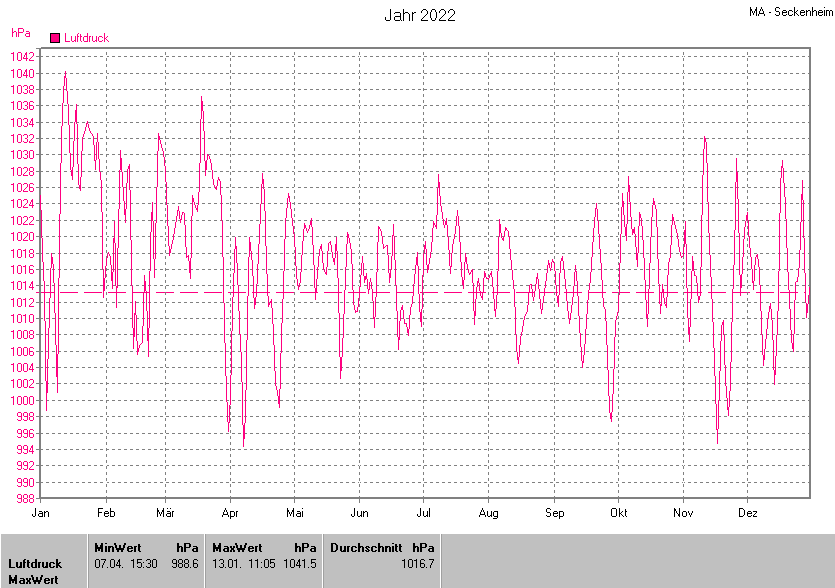
Task: Click the 07.04. 15:30 min timestamp
Action: coord(125,564)
